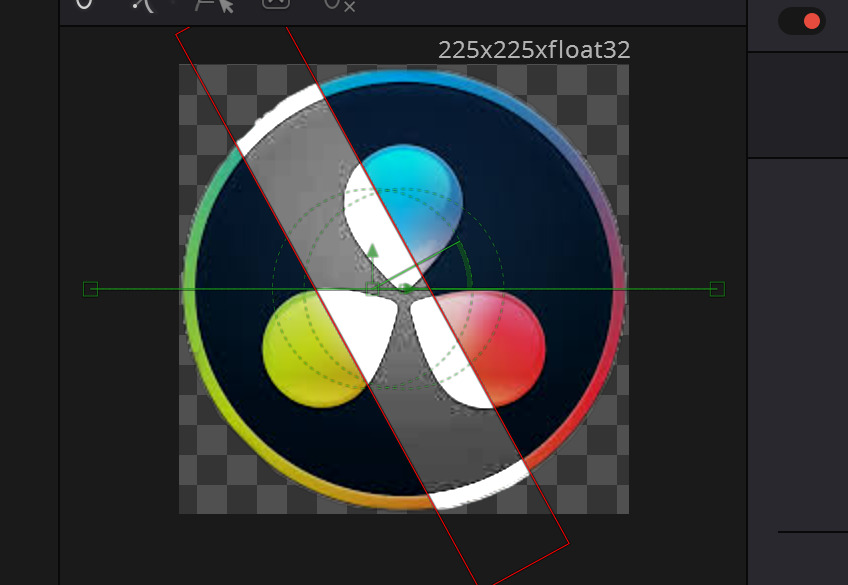Click the green pivot point arrow
Image resolution: width=848 pixels, height=585 pixels.
[407, 290]
